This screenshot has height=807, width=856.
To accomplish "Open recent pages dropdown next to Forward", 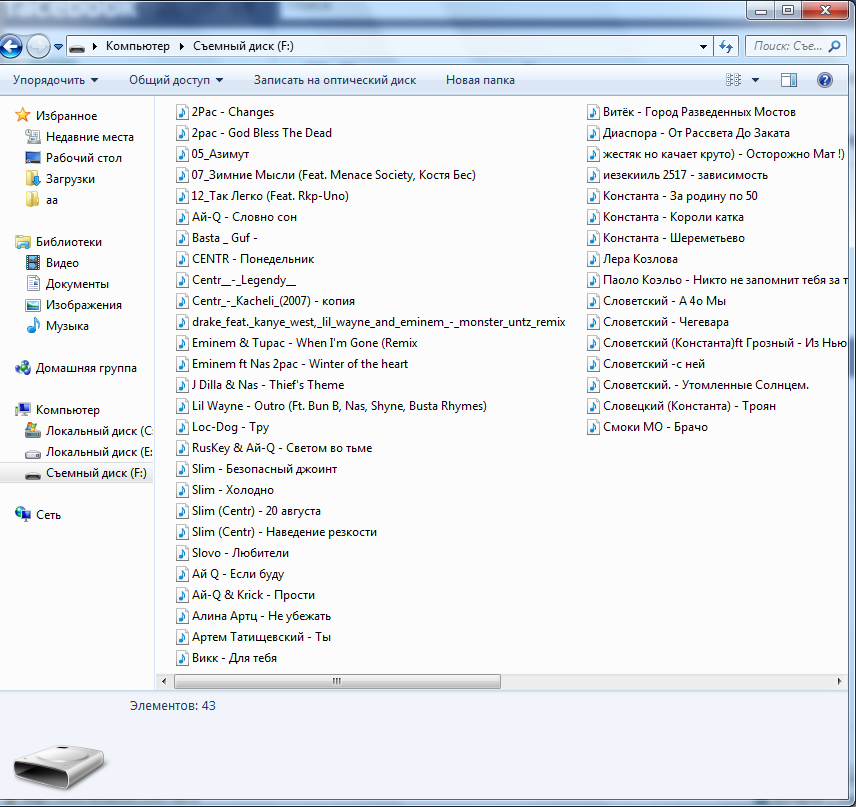I will click(58, 47).
